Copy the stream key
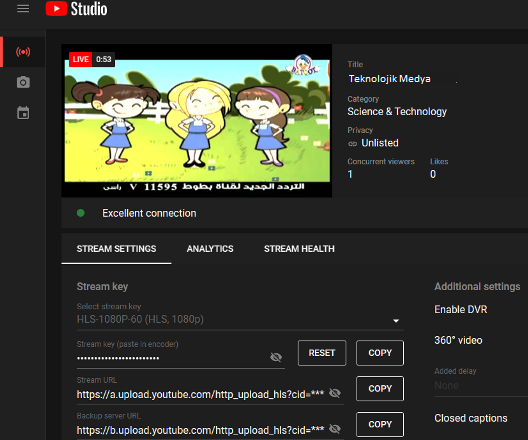This screenshot has width=528, height=440. pos(380,353)
